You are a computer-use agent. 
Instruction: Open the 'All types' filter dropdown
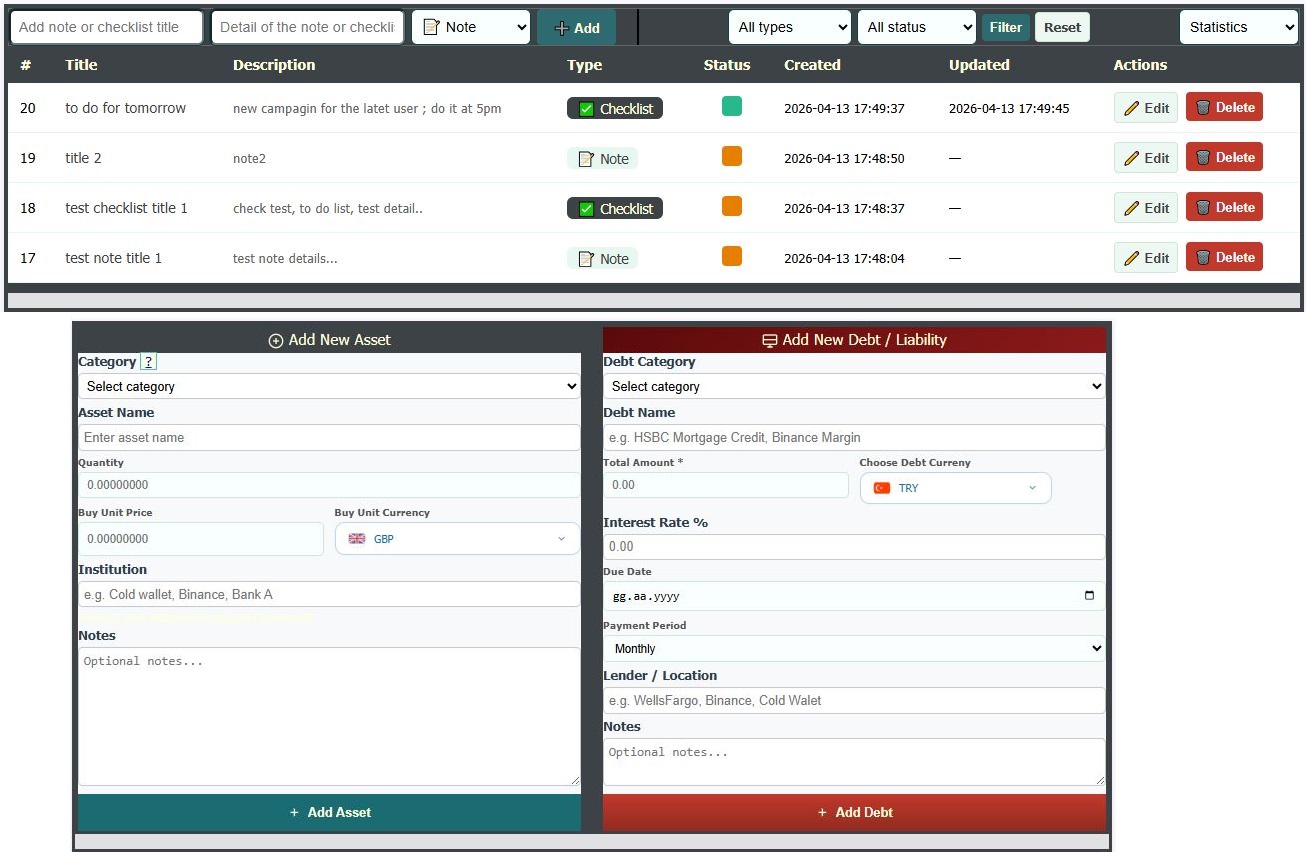tap(790, 27)
